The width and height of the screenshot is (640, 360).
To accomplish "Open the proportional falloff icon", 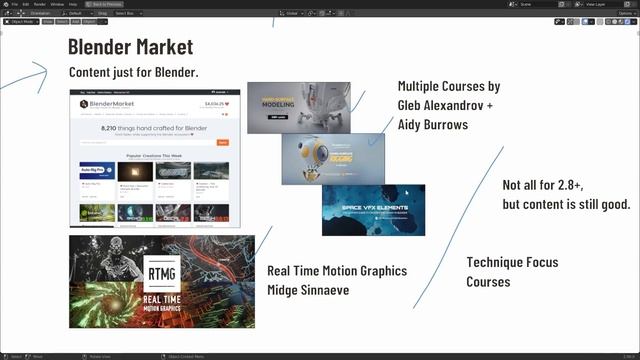I will [348, 13].
